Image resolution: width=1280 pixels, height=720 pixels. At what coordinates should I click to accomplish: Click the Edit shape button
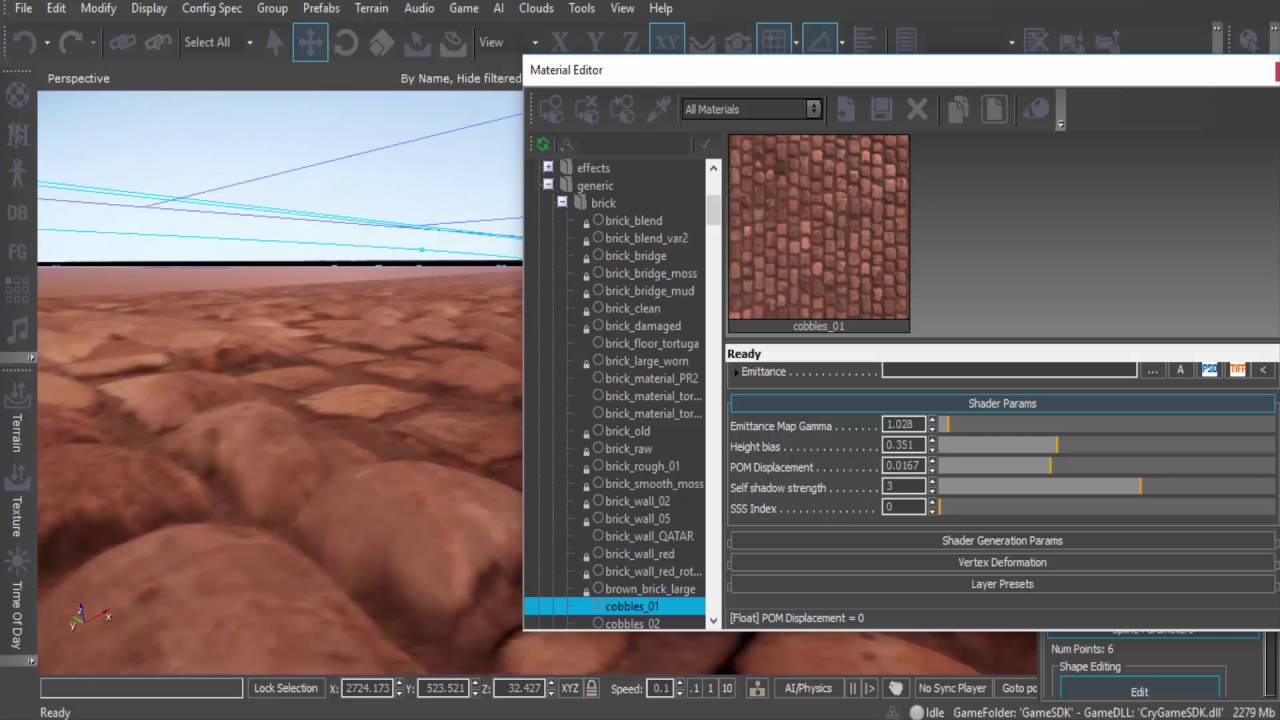[1139, 691]
